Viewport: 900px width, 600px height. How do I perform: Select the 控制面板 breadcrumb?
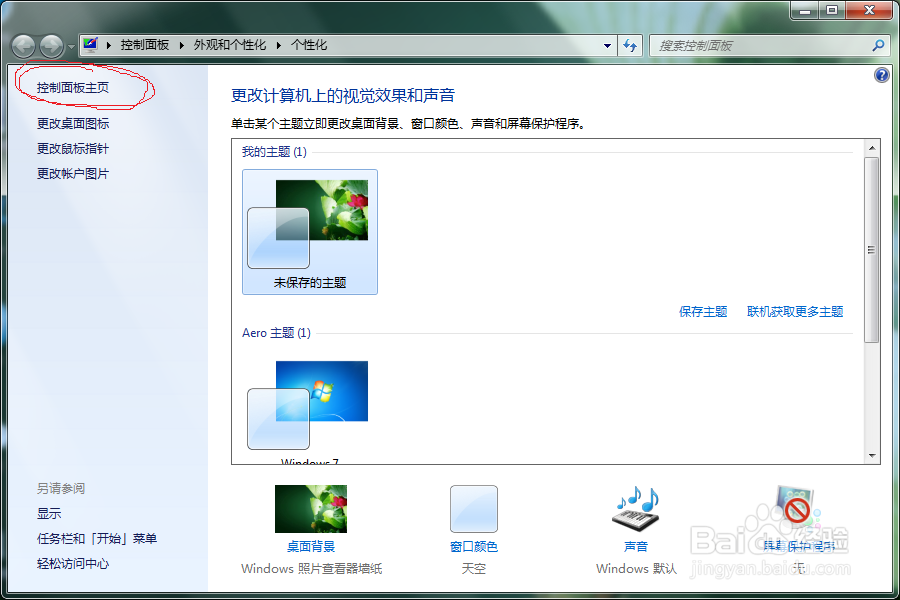[145, 45]
